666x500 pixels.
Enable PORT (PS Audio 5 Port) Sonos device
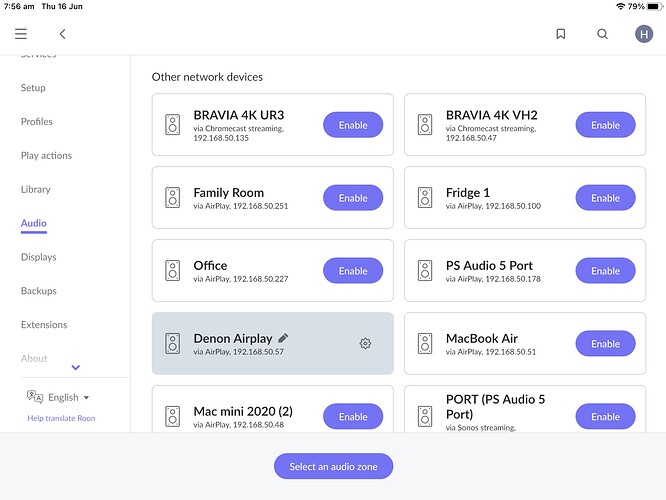click(605, 417)
